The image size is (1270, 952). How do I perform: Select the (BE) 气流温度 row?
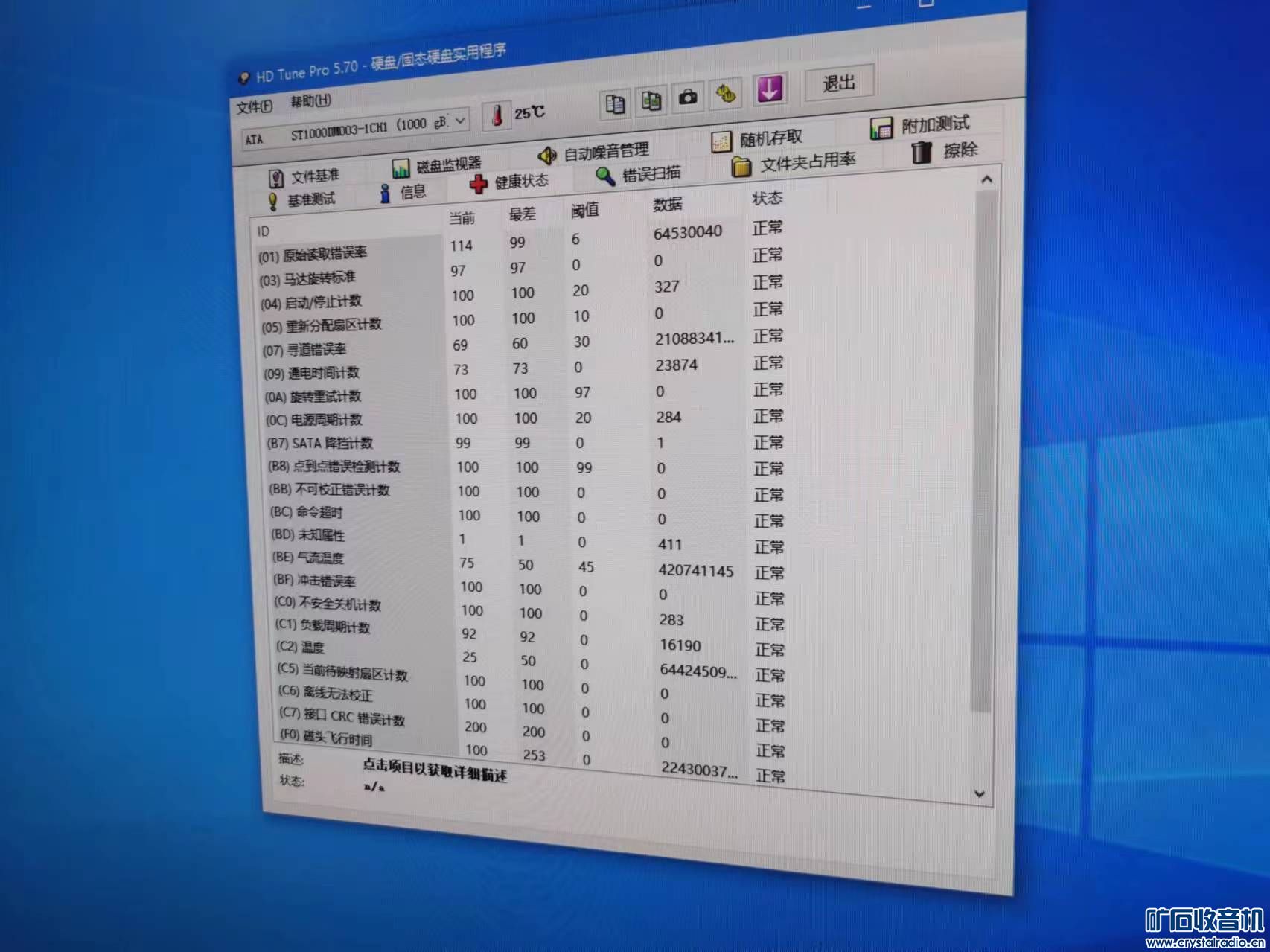pos(530,564)
